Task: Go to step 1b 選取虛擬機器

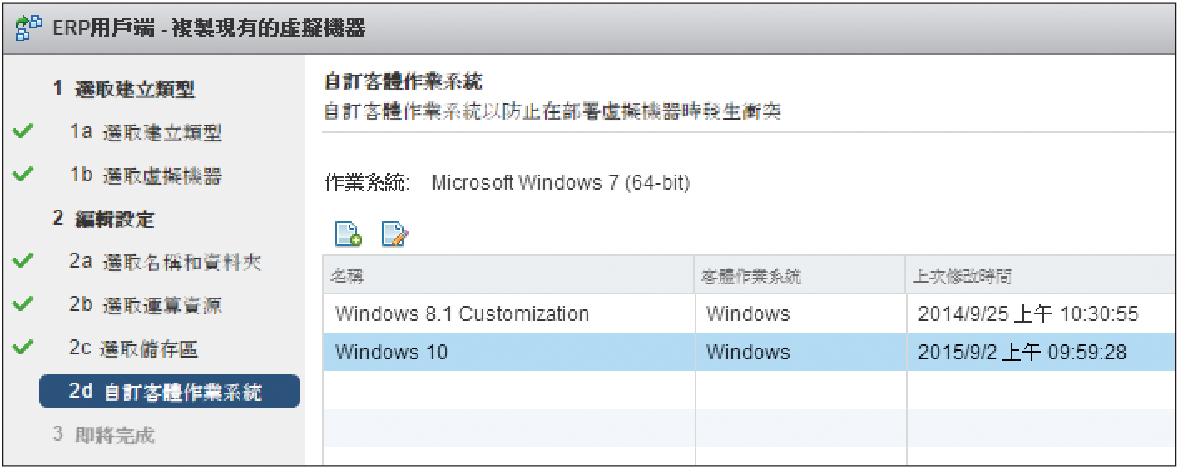Action: tap(145, 176)
